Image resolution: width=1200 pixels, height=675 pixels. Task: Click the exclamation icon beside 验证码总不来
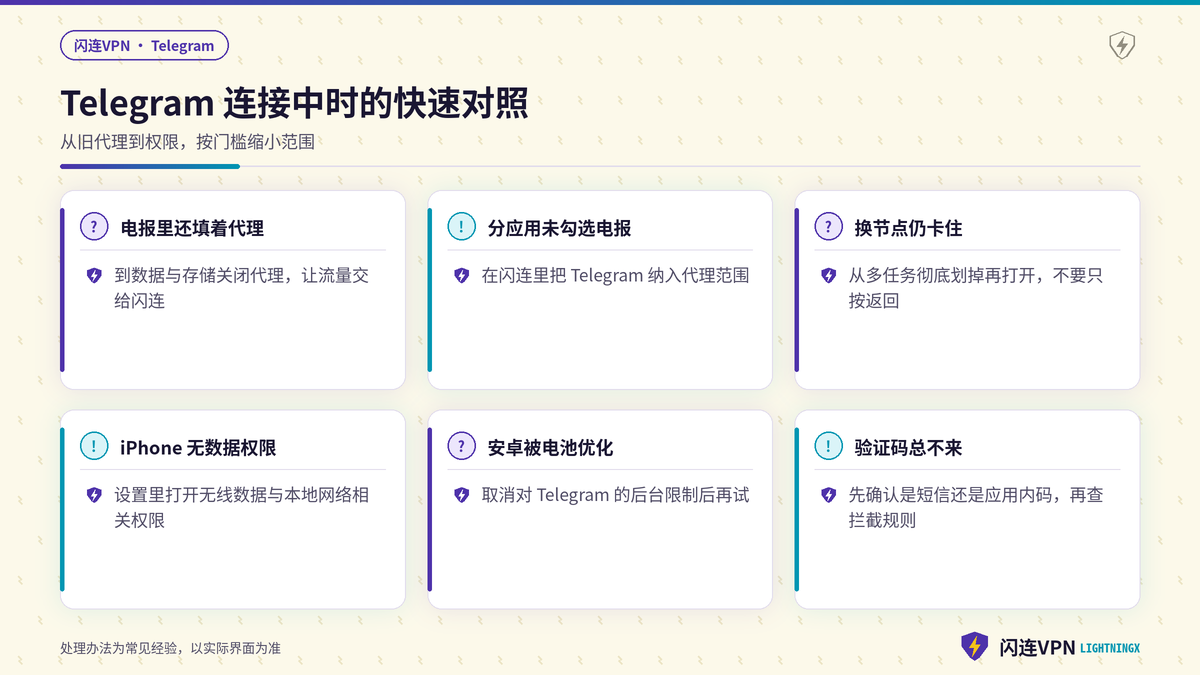click(828, 447)
